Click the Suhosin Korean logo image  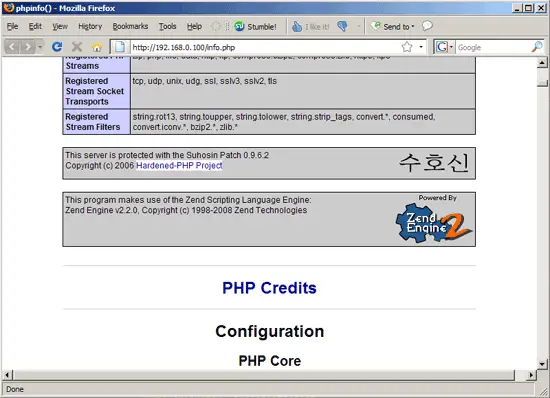(434, 163)
